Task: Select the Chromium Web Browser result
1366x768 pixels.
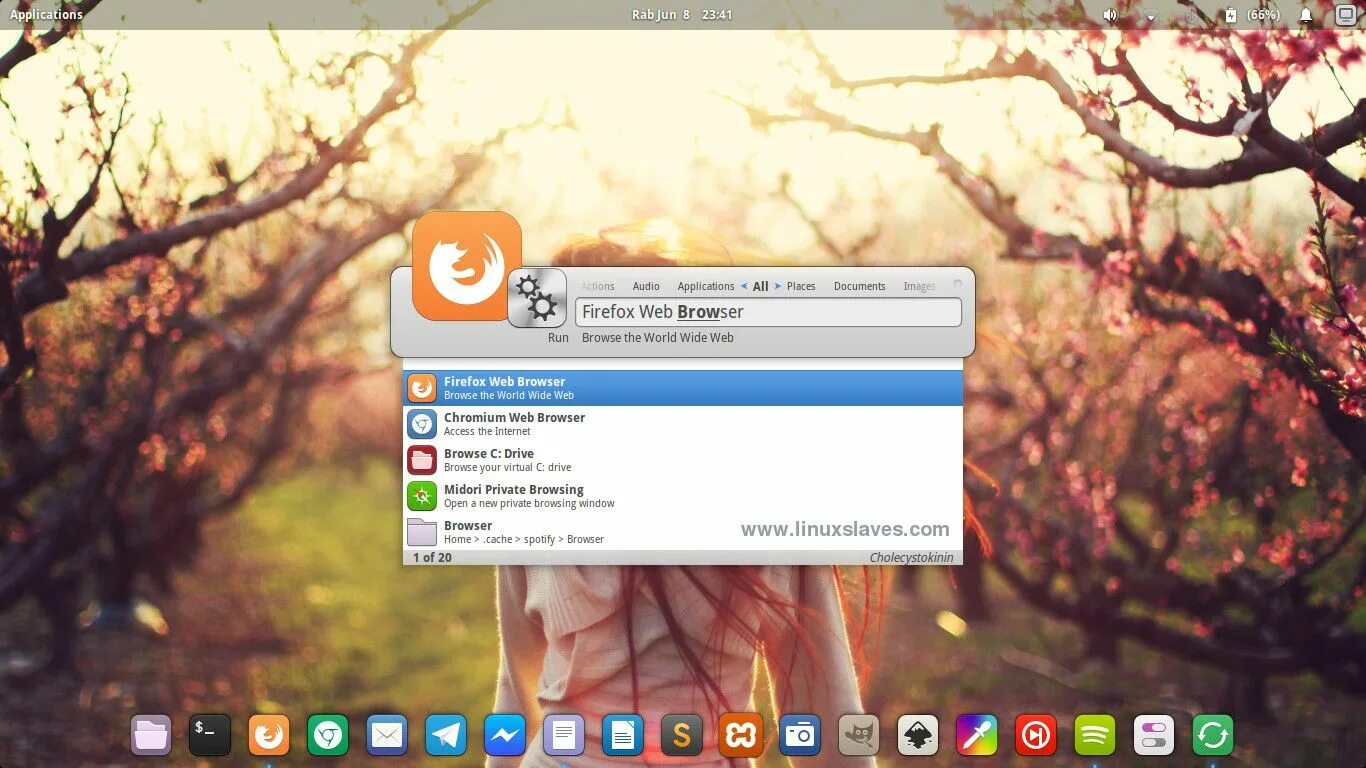Action: coord(683,424)
